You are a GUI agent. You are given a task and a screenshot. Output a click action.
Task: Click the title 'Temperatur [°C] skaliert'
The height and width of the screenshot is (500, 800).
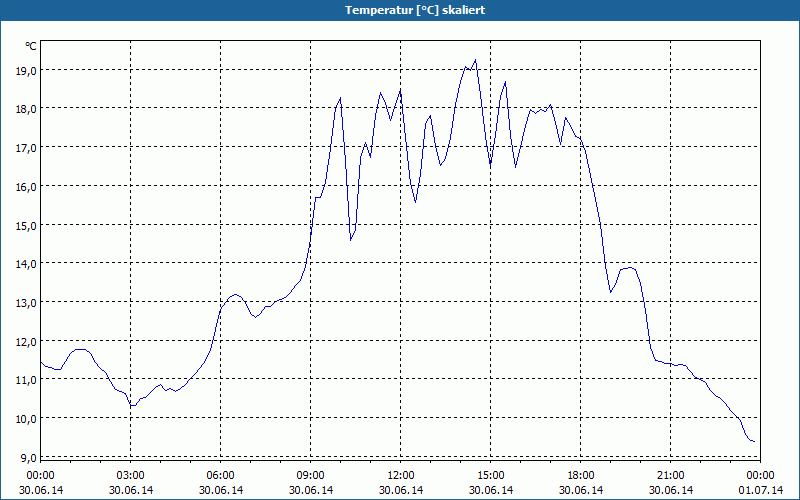[x=415, y=10]
